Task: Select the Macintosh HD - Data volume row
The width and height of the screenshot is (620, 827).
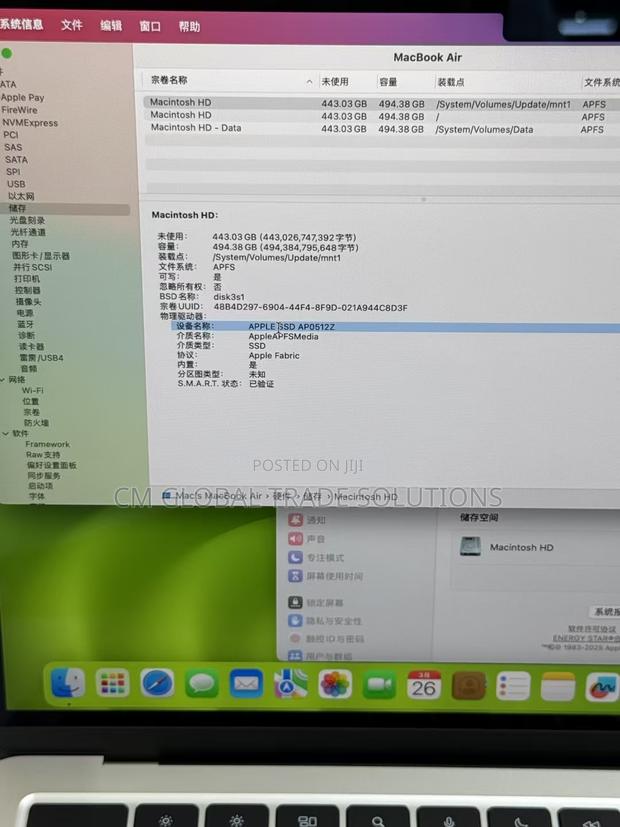Action: [381, 129]
